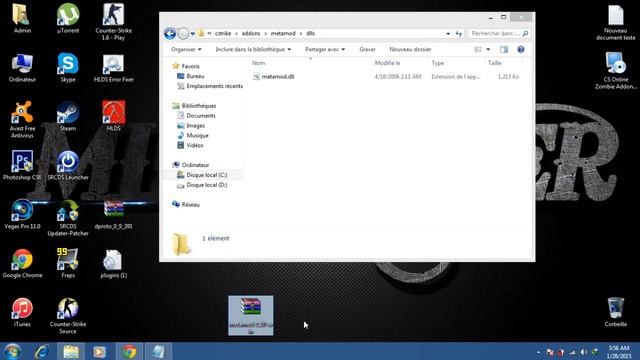The width and height of the screenshot is (640, 360).
Task: Change view with the view layout icon
Action: click(478, 49)
